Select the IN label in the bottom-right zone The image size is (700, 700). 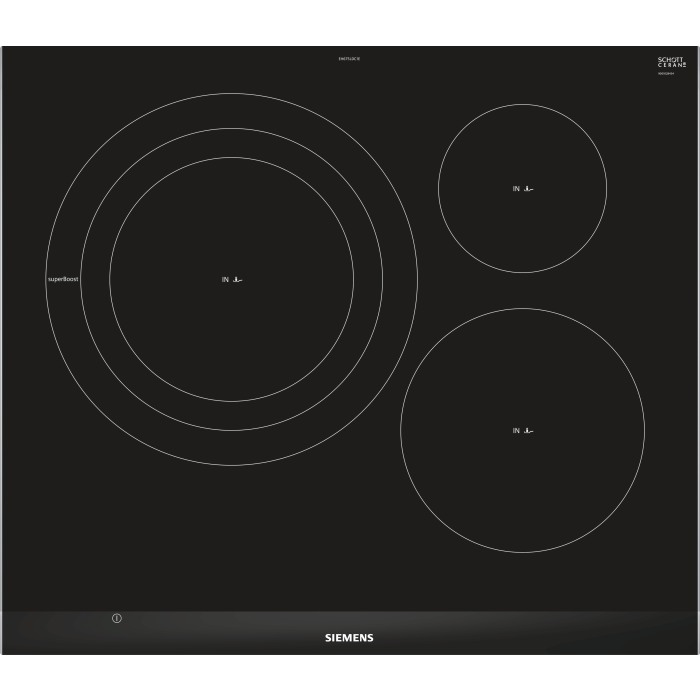[517, 431]
